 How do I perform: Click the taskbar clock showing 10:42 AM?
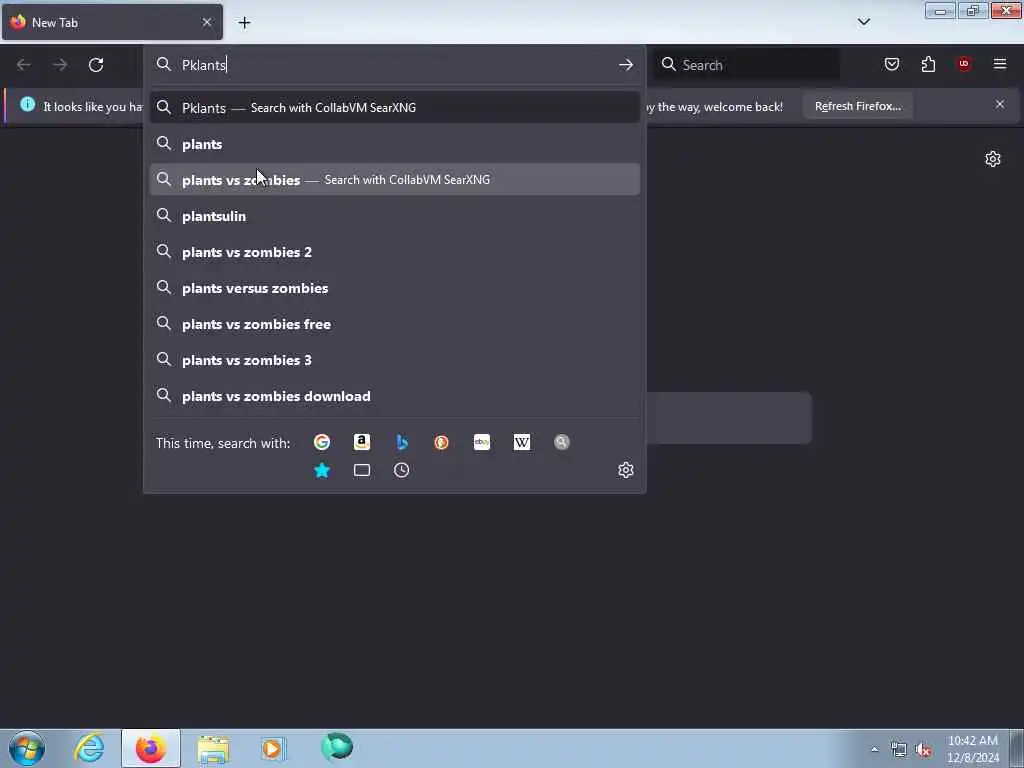[972, 748]
